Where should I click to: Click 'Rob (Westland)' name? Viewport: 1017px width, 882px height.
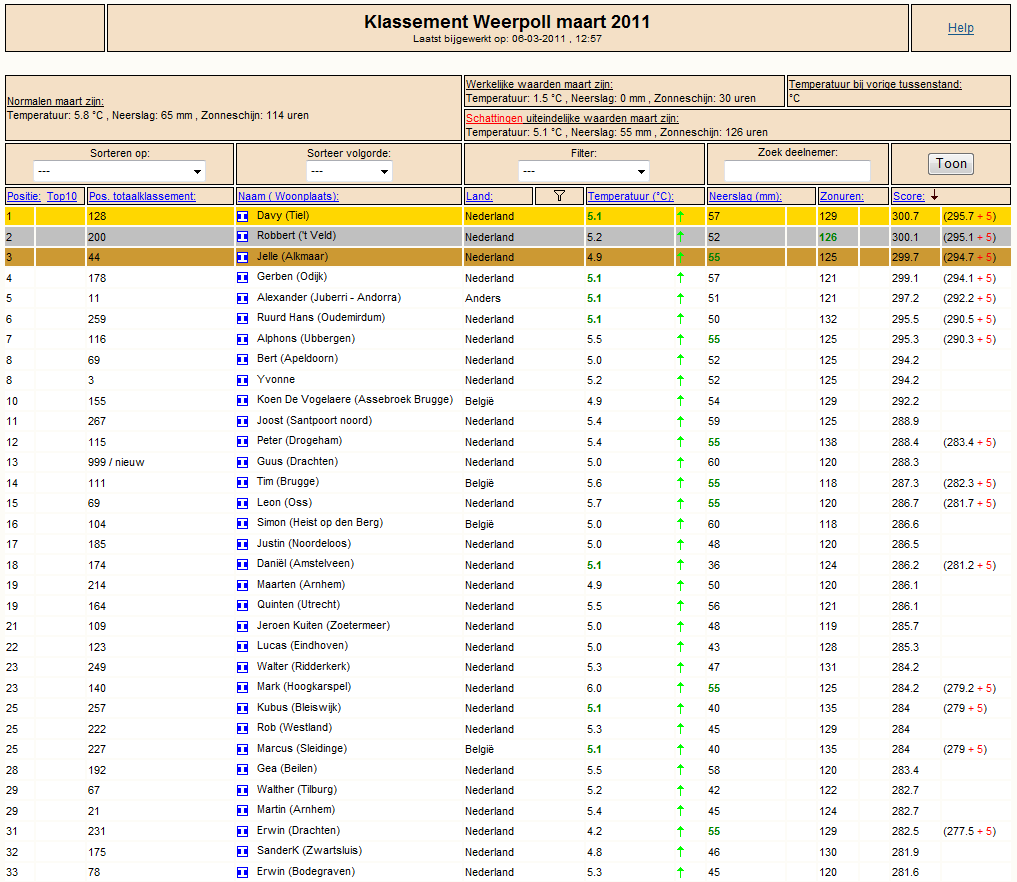click(294, 727)
